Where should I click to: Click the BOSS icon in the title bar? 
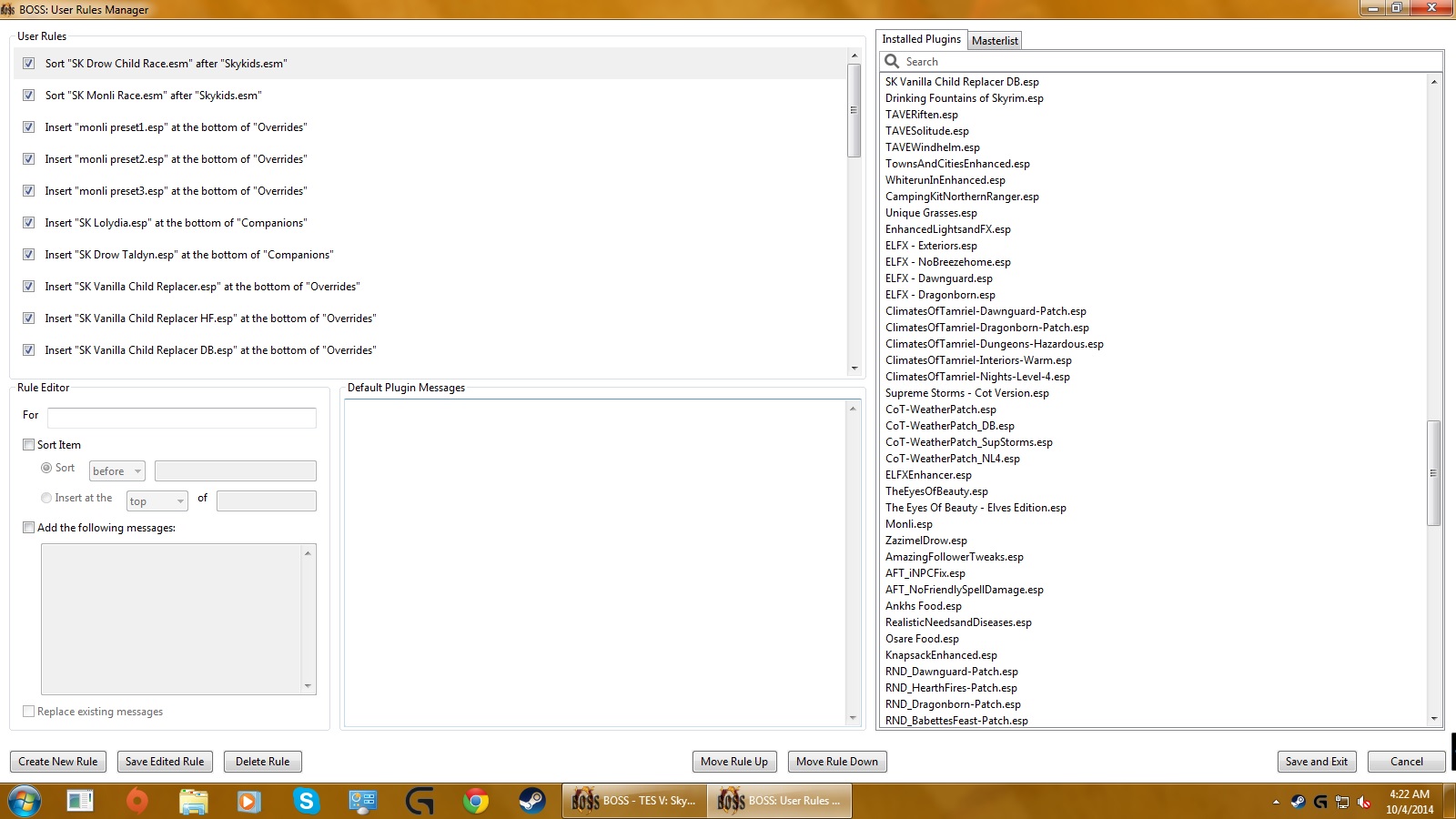[8, 9]
